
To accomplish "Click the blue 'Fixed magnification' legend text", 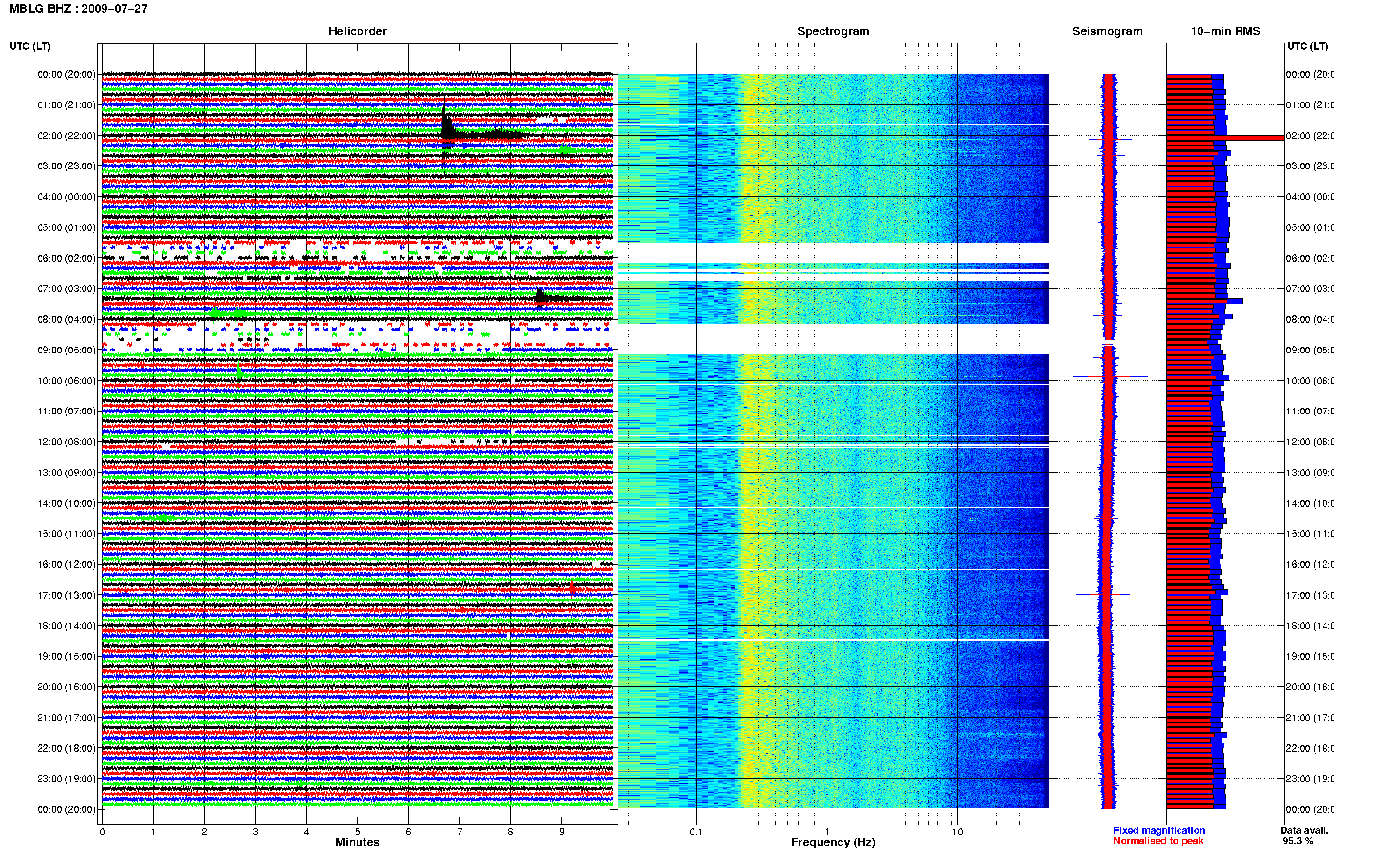I will [x=1159, y=830].
